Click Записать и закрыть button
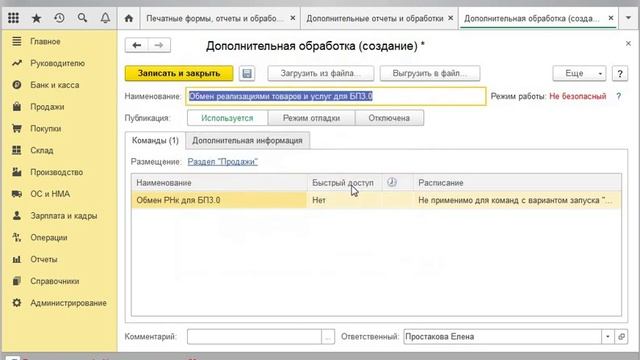640x360 pixels. 179,73
